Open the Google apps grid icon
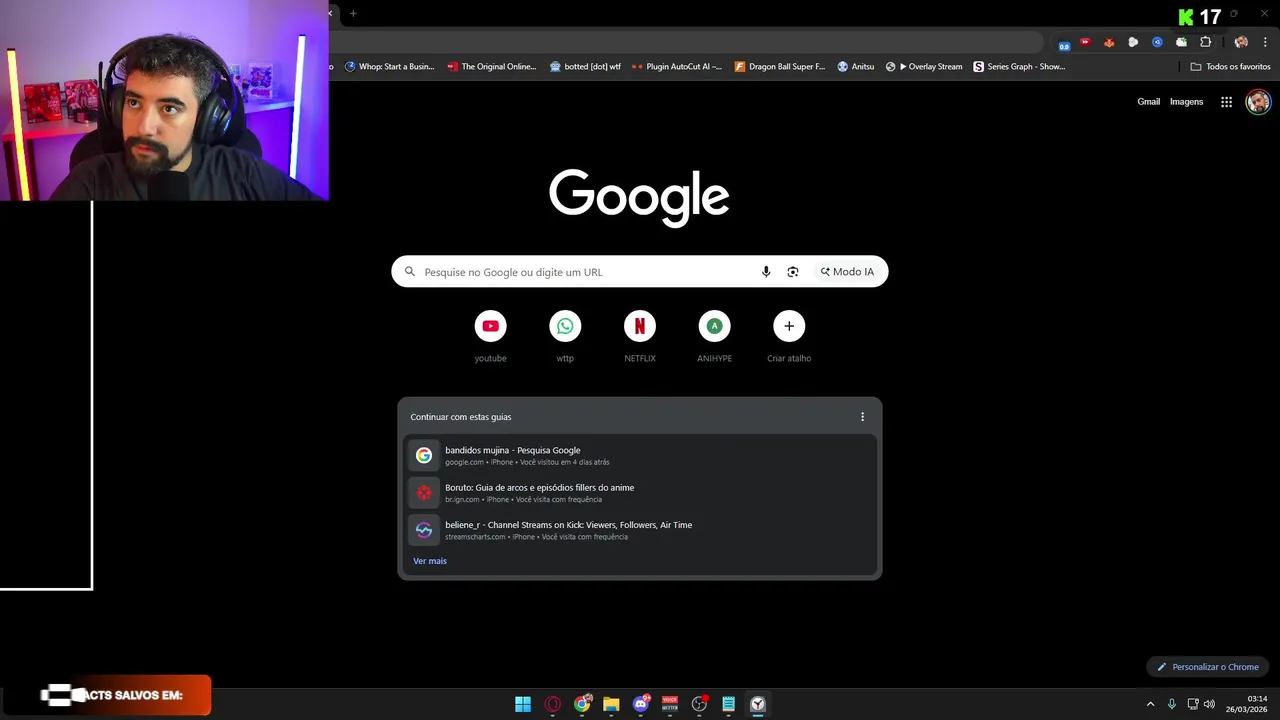1280x720 pixels. click(x=1226, y=102)
